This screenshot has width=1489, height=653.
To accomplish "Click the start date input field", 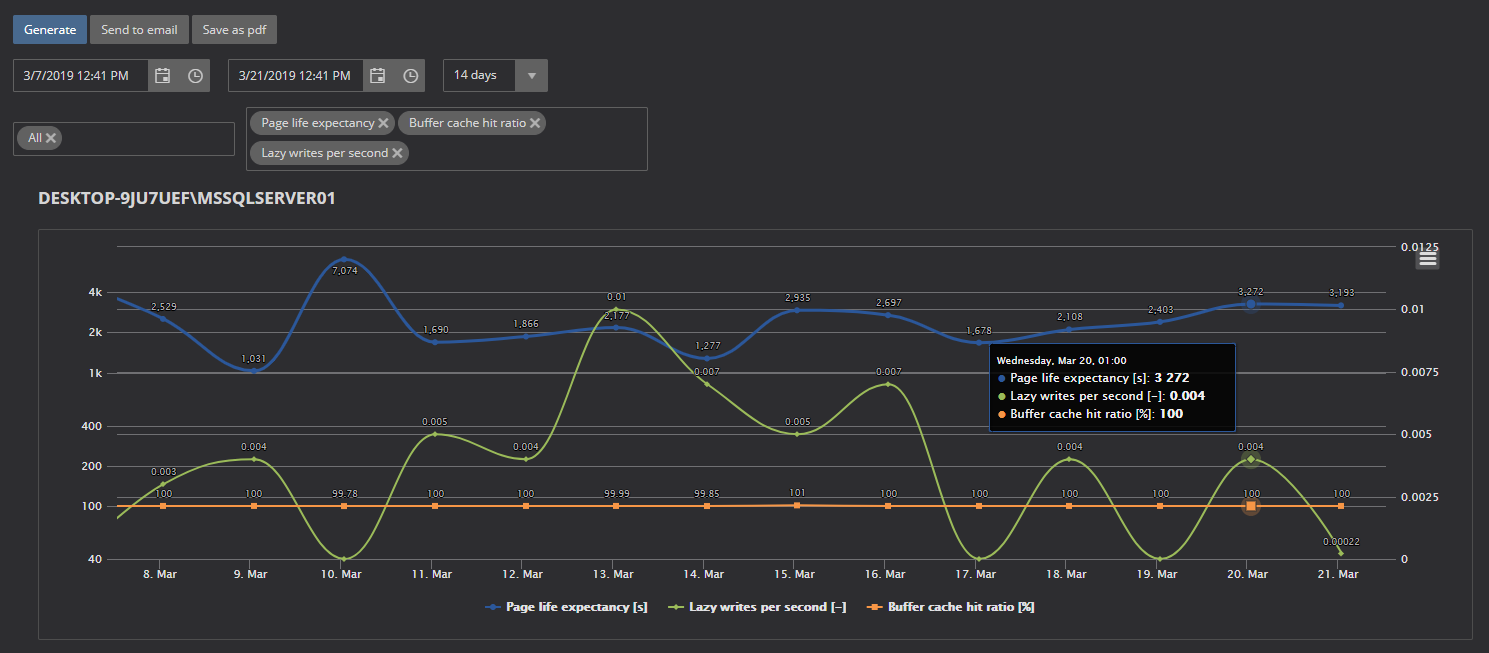I will 81,76.
